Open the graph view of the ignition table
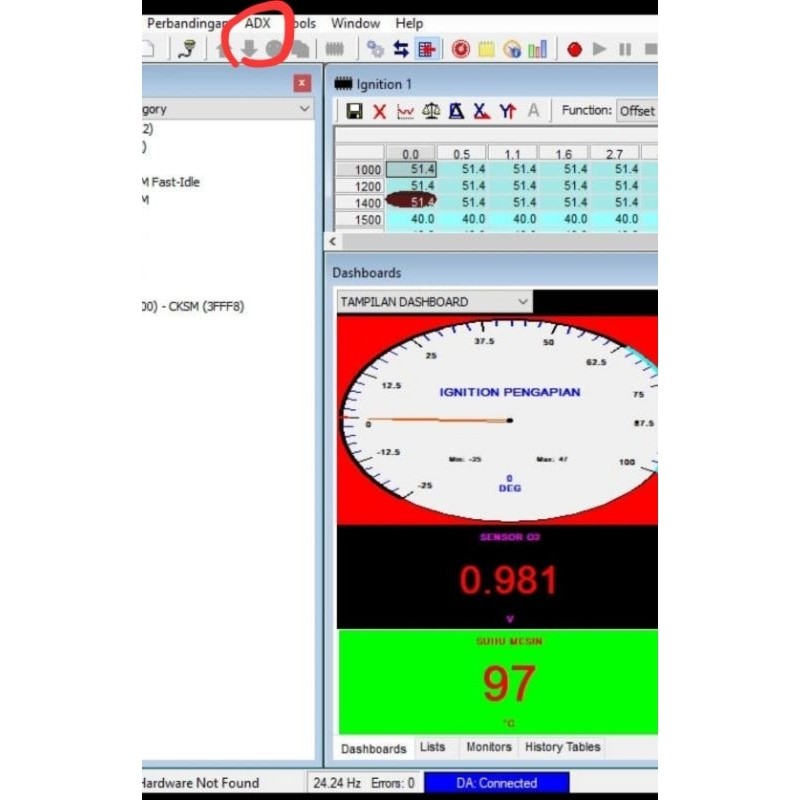This screenshot has height=800, width=800. [404, 110]
